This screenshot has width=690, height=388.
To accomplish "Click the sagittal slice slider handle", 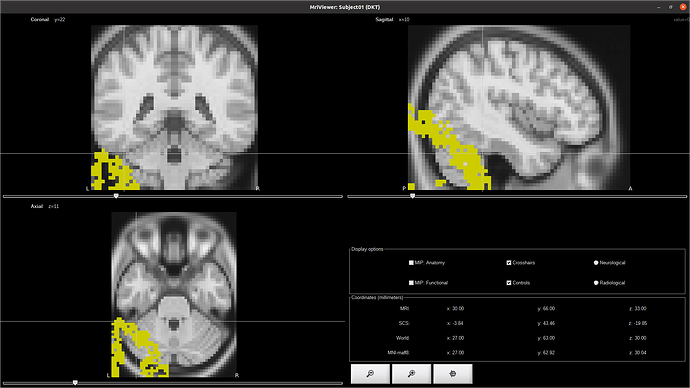I will [x=412, y=196].
